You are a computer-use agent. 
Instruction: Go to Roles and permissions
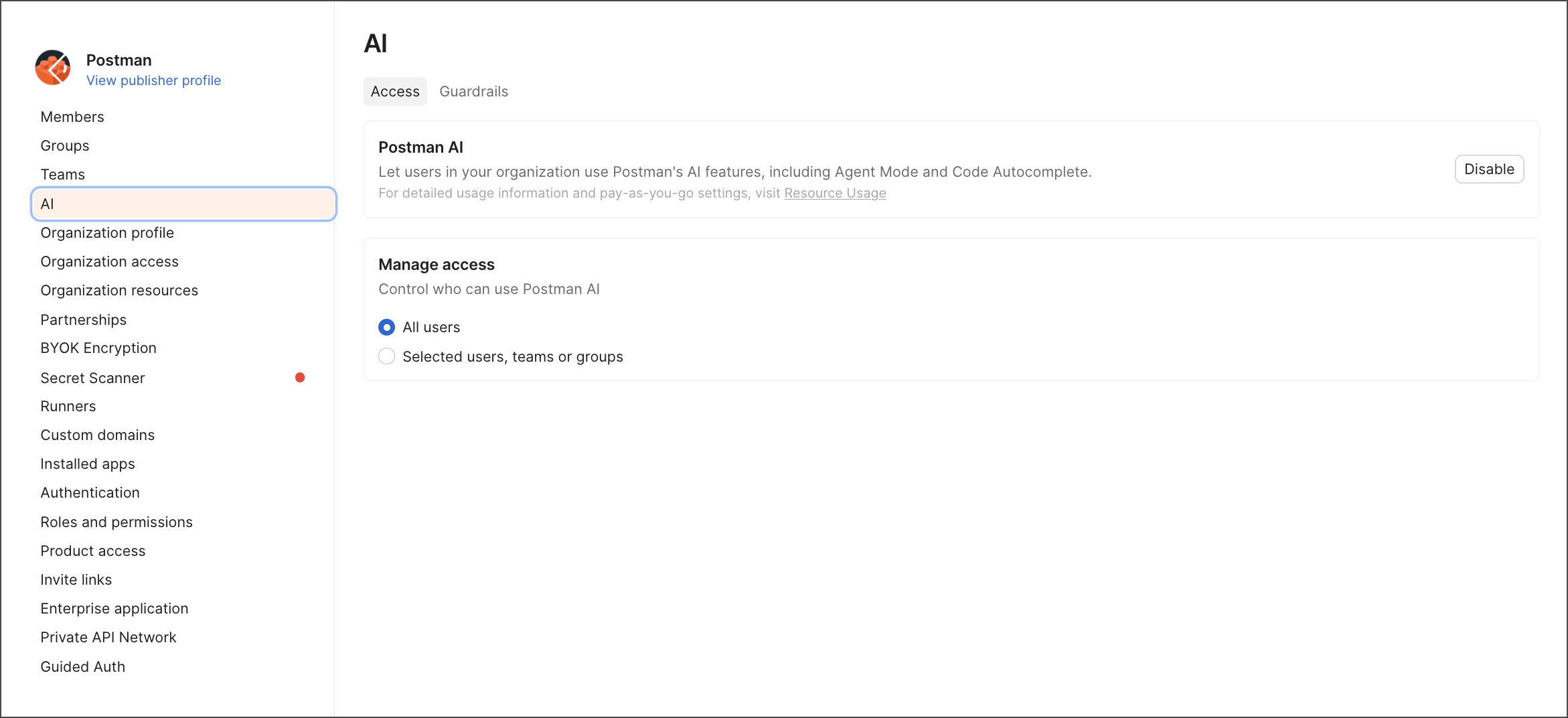click(116, 522)
